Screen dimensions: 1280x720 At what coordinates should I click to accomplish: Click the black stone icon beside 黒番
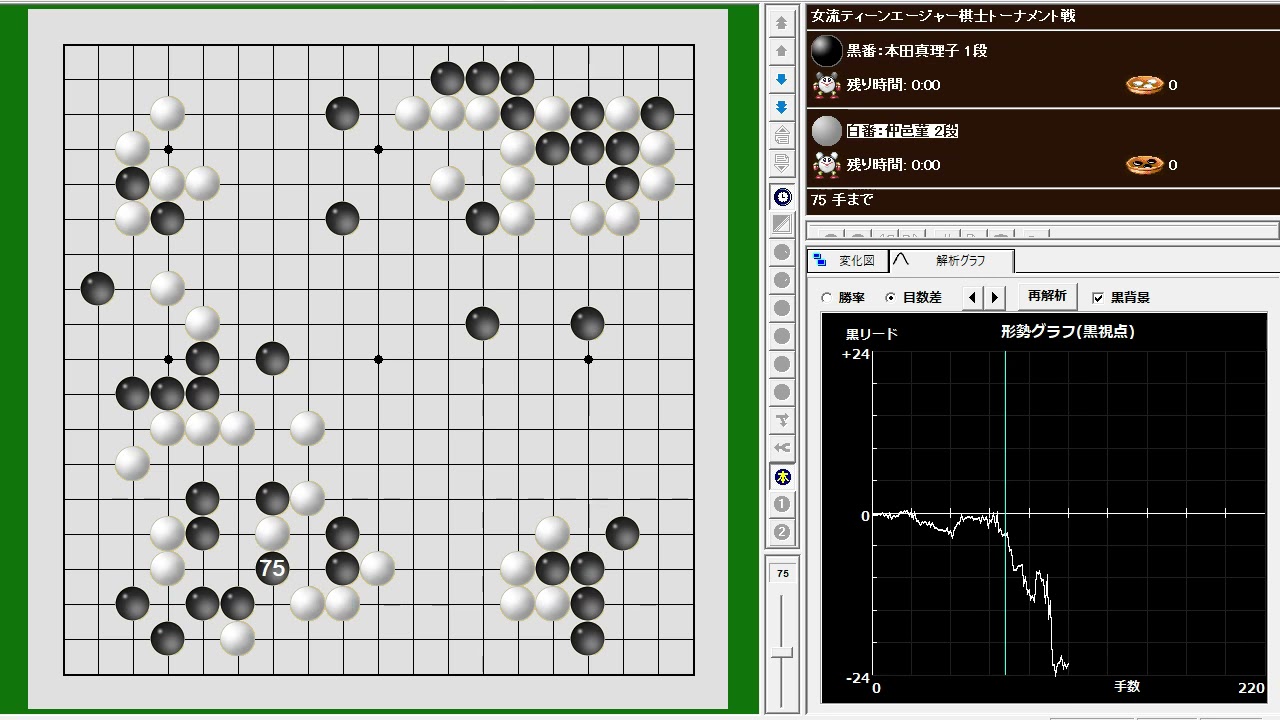point(826,50)
